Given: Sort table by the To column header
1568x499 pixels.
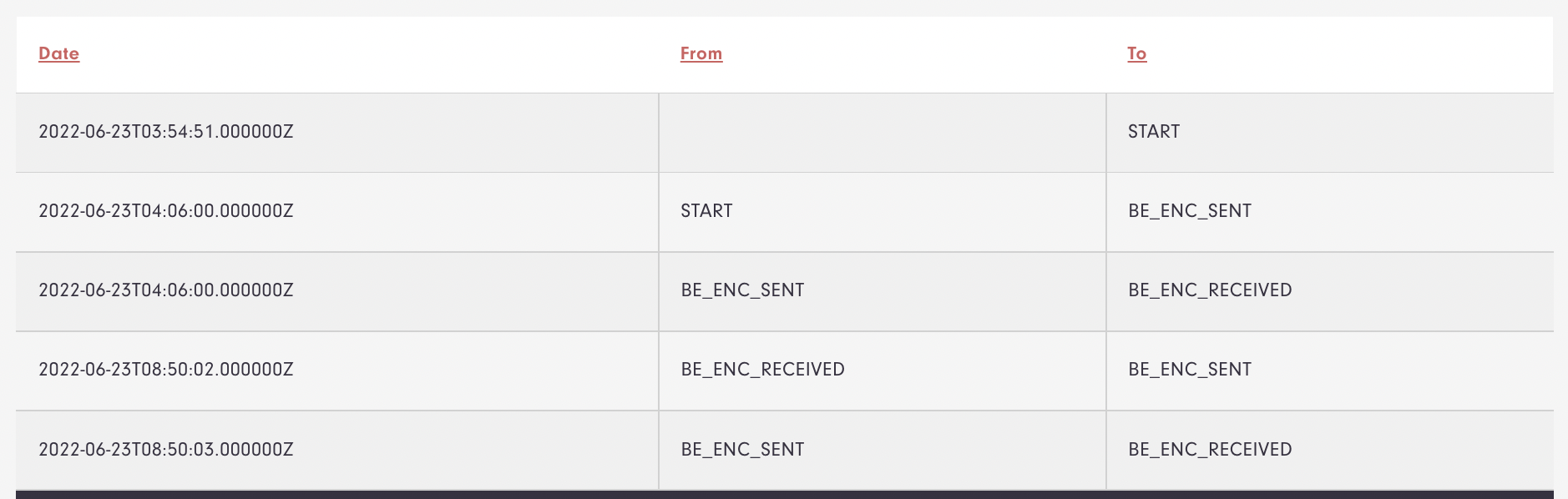Looking at the screenshot, I should (1136, 53).
